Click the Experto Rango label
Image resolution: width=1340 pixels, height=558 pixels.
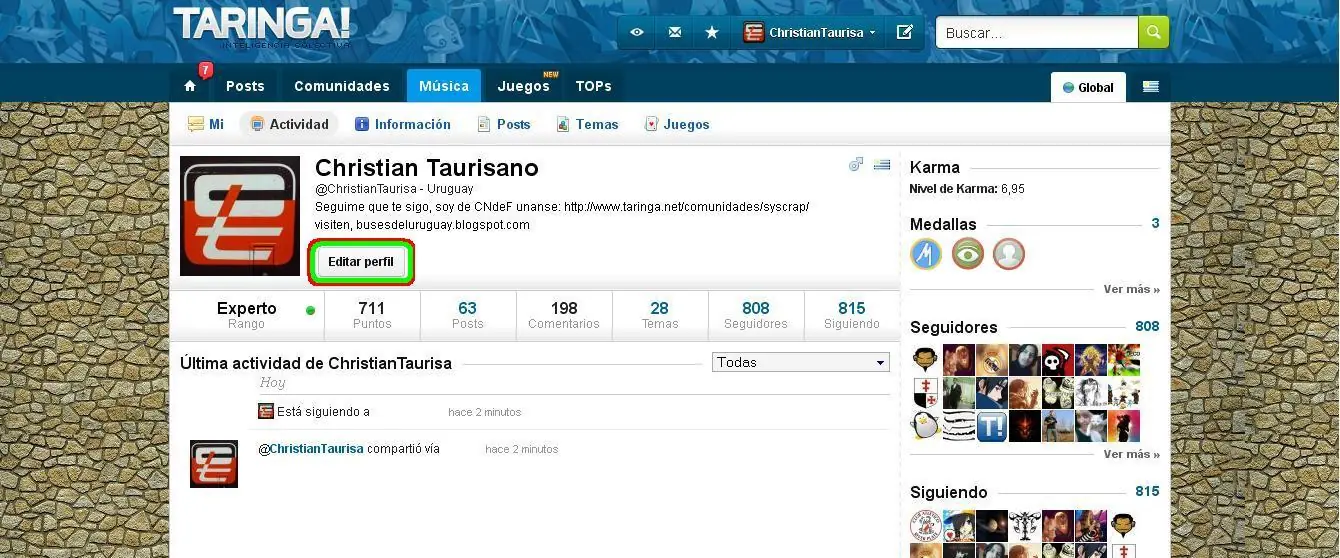pyautogui.click(x=246, y=315)
